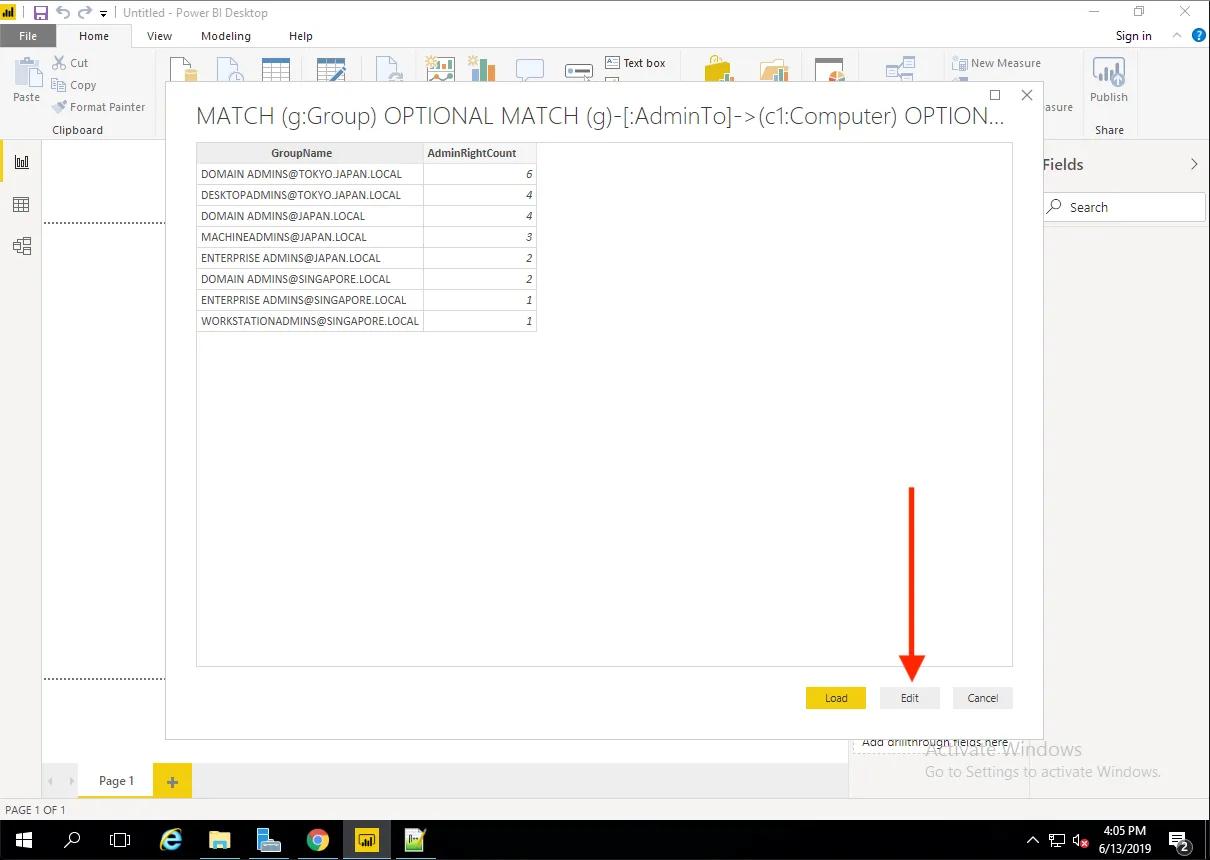The width and height of the screenshot is (1210, 860).
Task: Click the Undo arrow in the title bar
Action: tap(63, 13)
